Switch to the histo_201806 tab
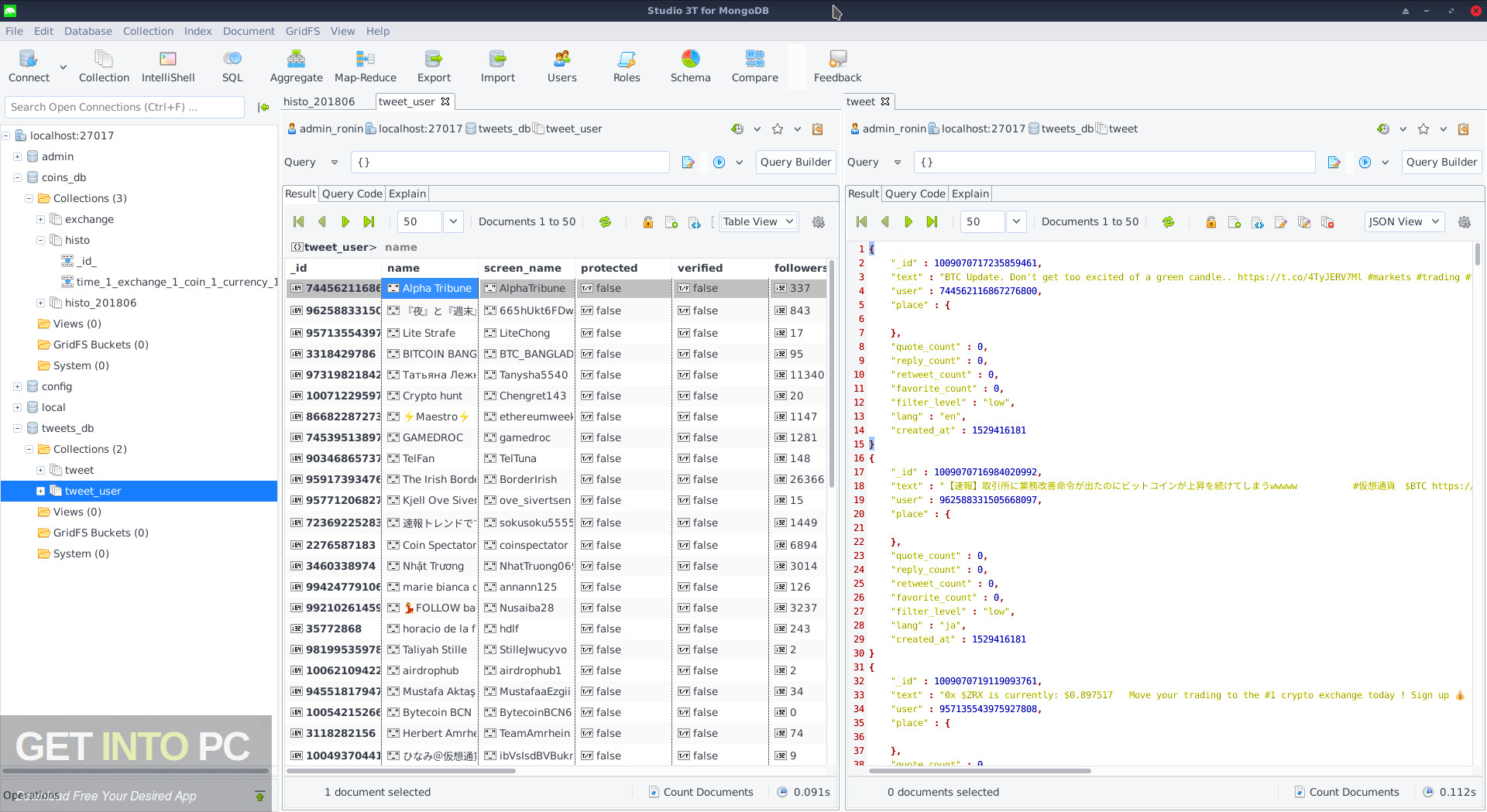1487x812 pixels. (x=319, y=101)
